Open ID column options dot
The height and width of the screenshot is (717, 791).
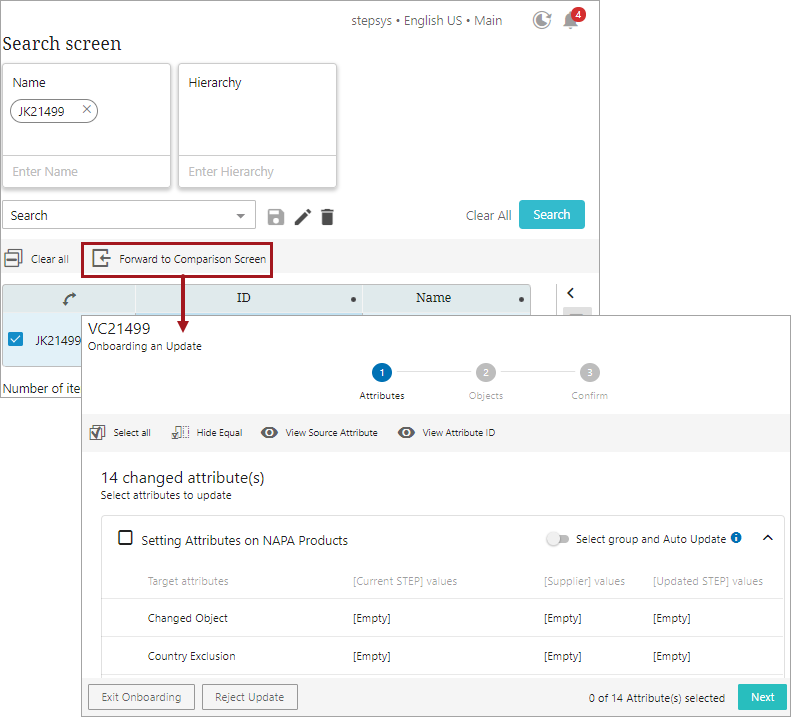(353, 299)
